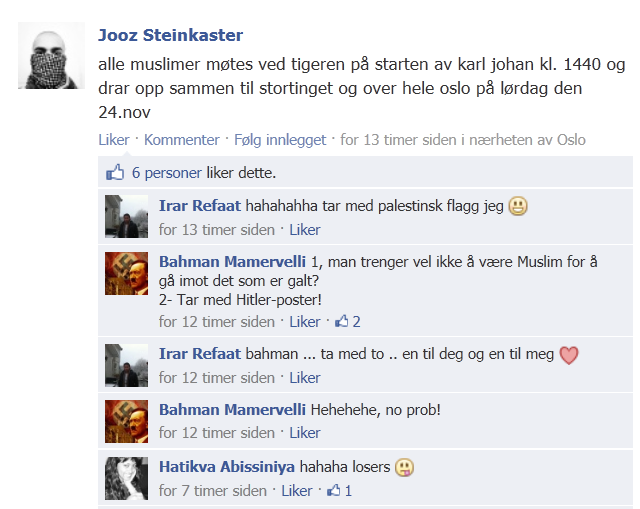Click Kommenter under the main post

click(x=182, y=140)
